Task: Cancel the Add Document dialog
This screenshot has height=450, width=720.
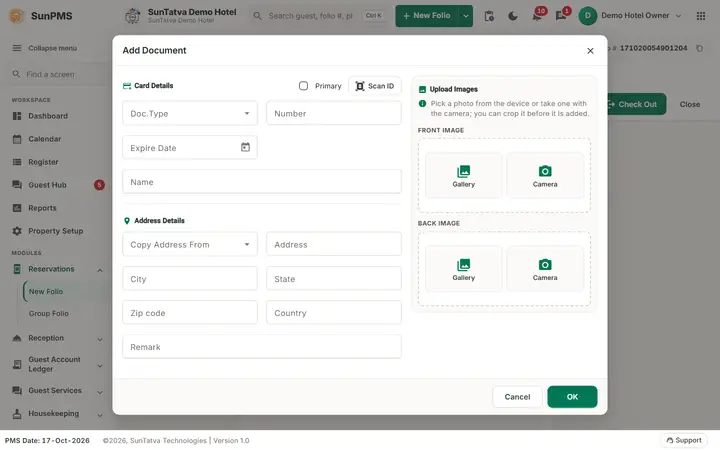Action: pos(517,397)
